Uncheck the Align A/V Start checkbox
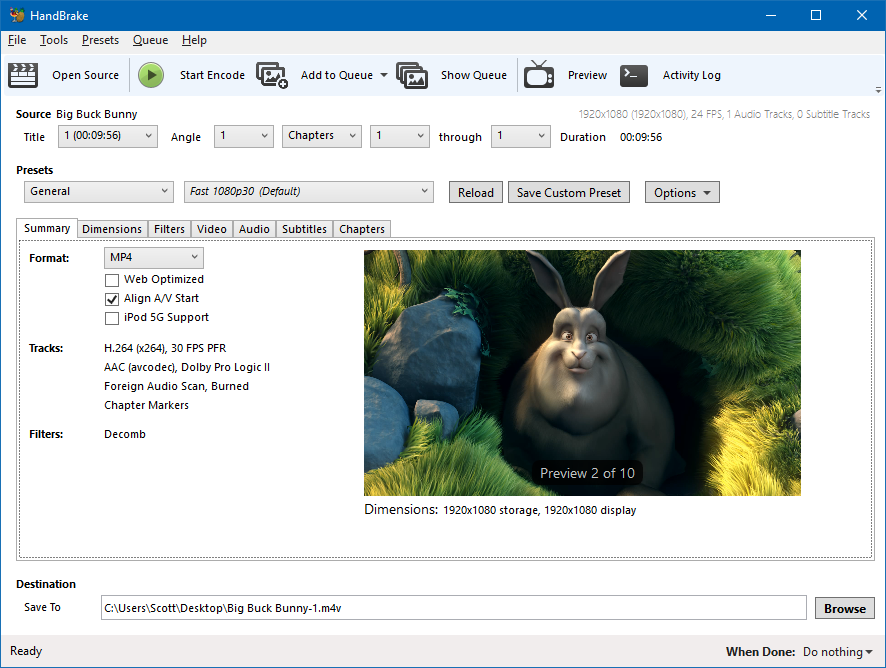The width and height of the screenshot is (886, 668). pos(112,299)
